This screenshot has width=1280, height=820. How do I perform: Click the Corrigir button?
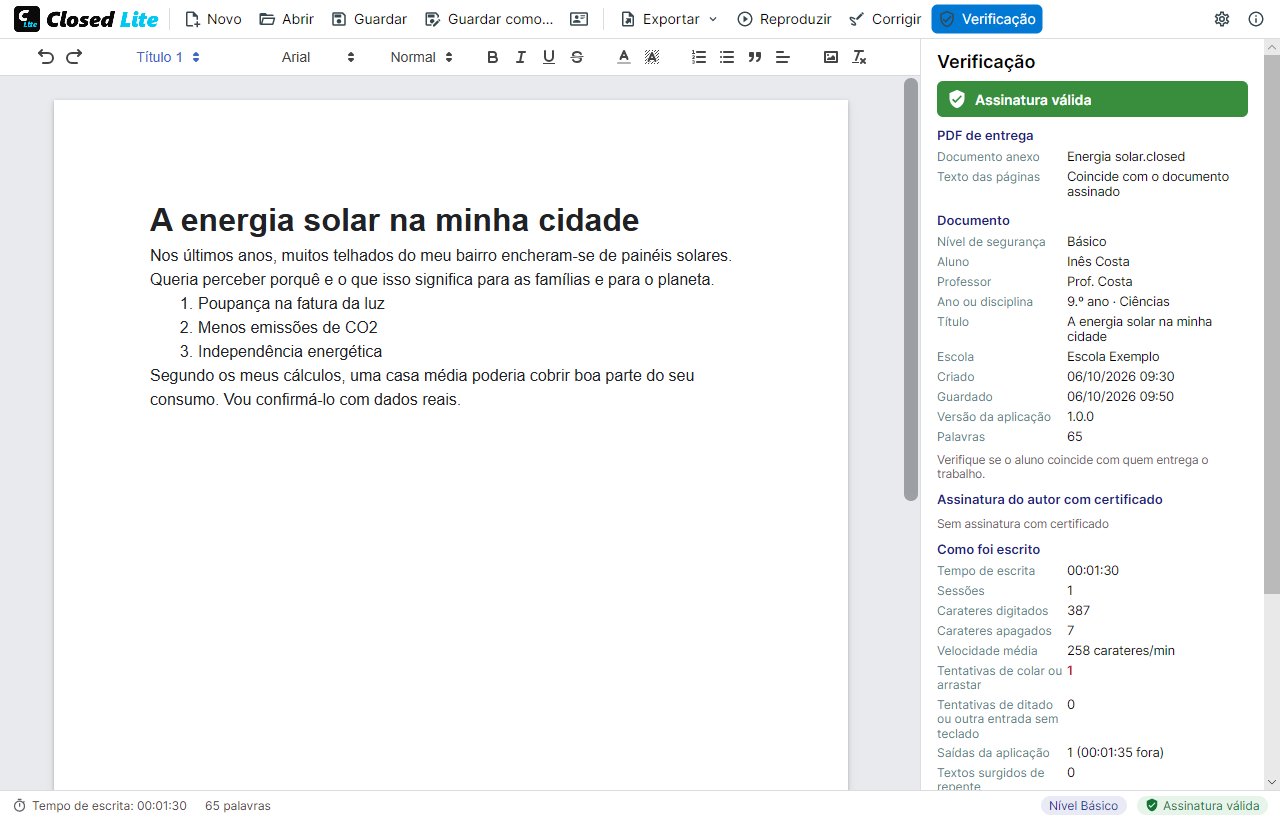pyautogui.click(x=884, y=19)
